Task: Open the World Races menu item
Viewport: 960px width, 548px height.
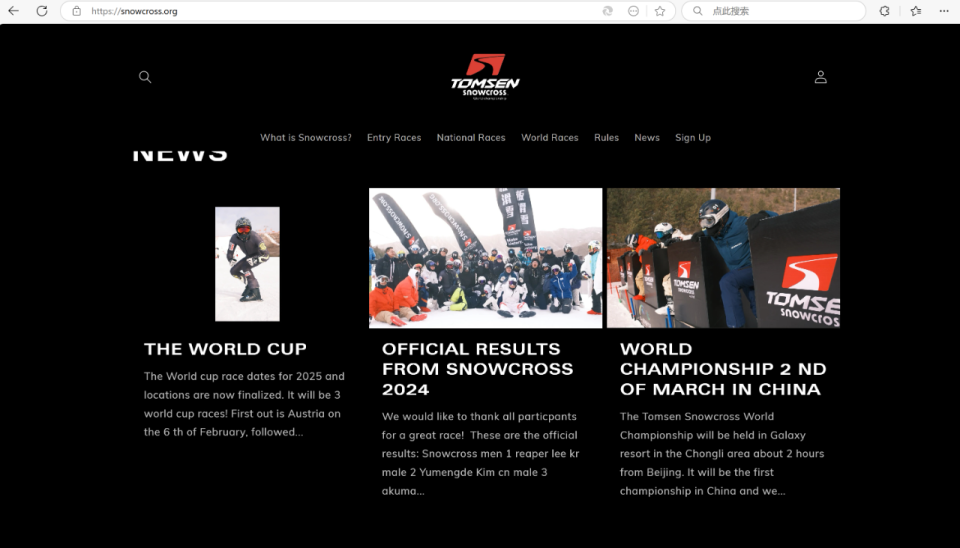Action: pyautogui.click(x=550, y=138)
